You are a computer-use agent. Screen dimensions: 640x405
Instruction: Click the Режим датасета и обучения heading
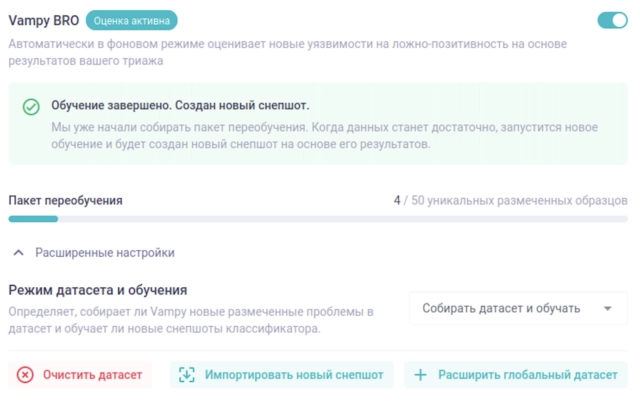pos(98,290)
